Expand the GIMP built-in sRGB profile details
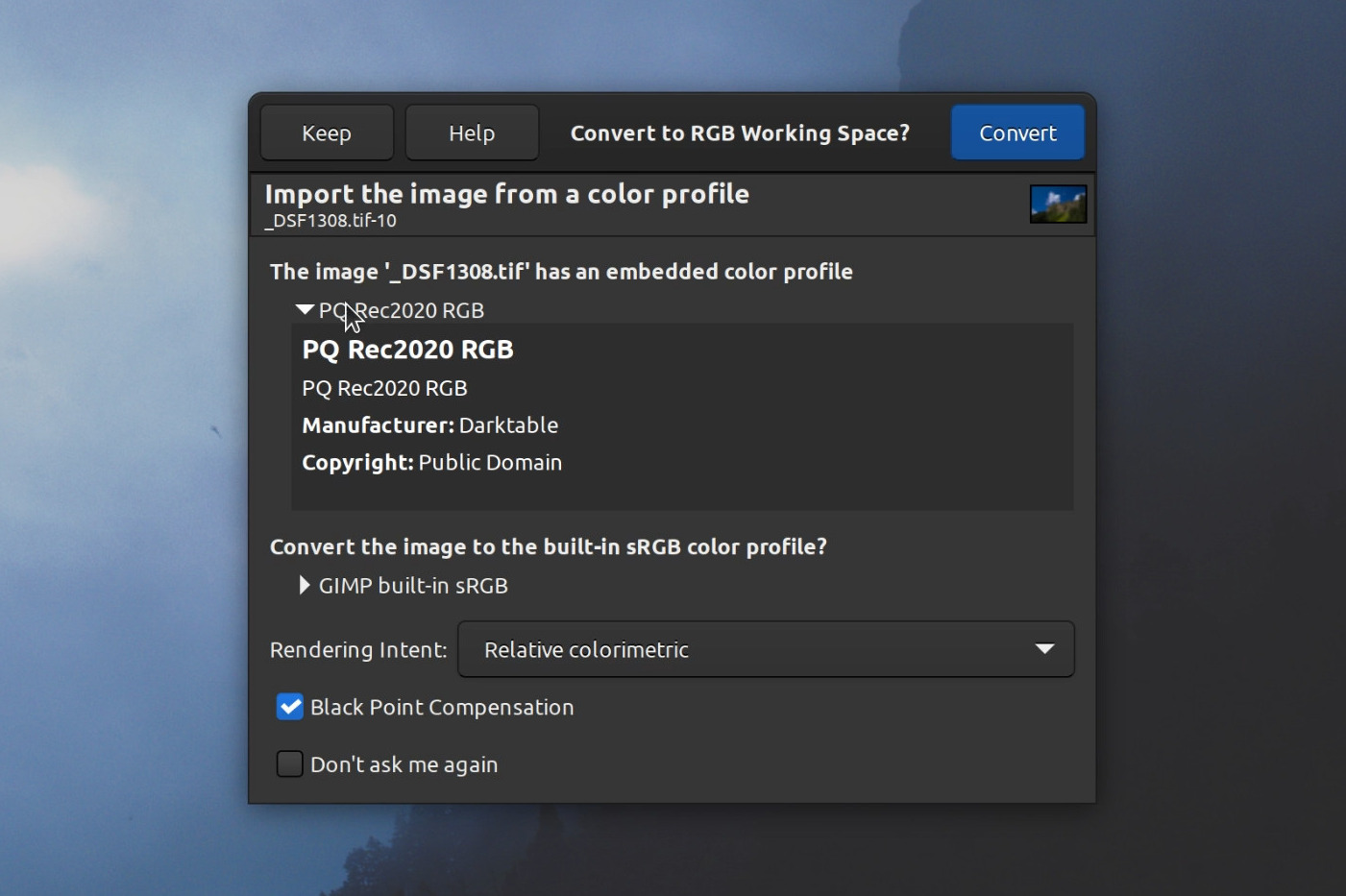Viewport: 1346px width, 896px height. 305,585
